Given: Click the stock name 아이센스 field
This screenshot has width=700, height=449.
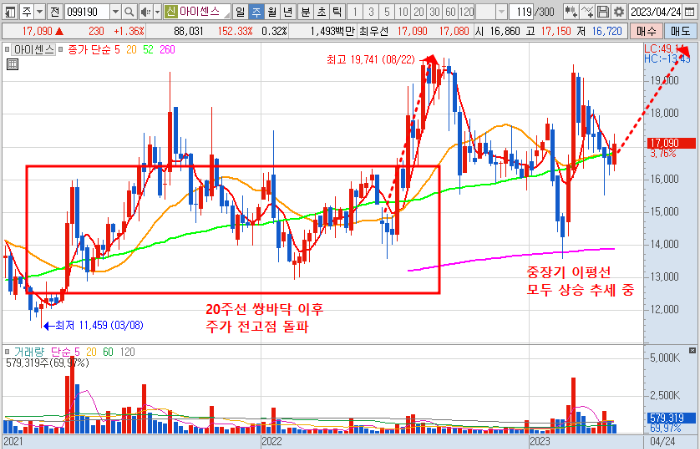Looking at the screenshot, I should click(x=204, y=12).
